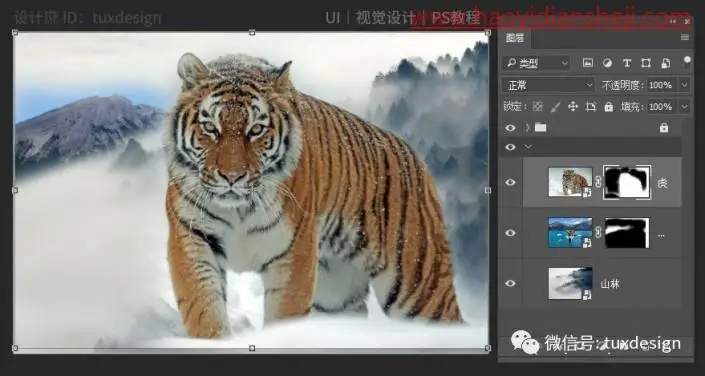
Task: Click the top-right transform handle on canvas
Action: tap(488, 33)
